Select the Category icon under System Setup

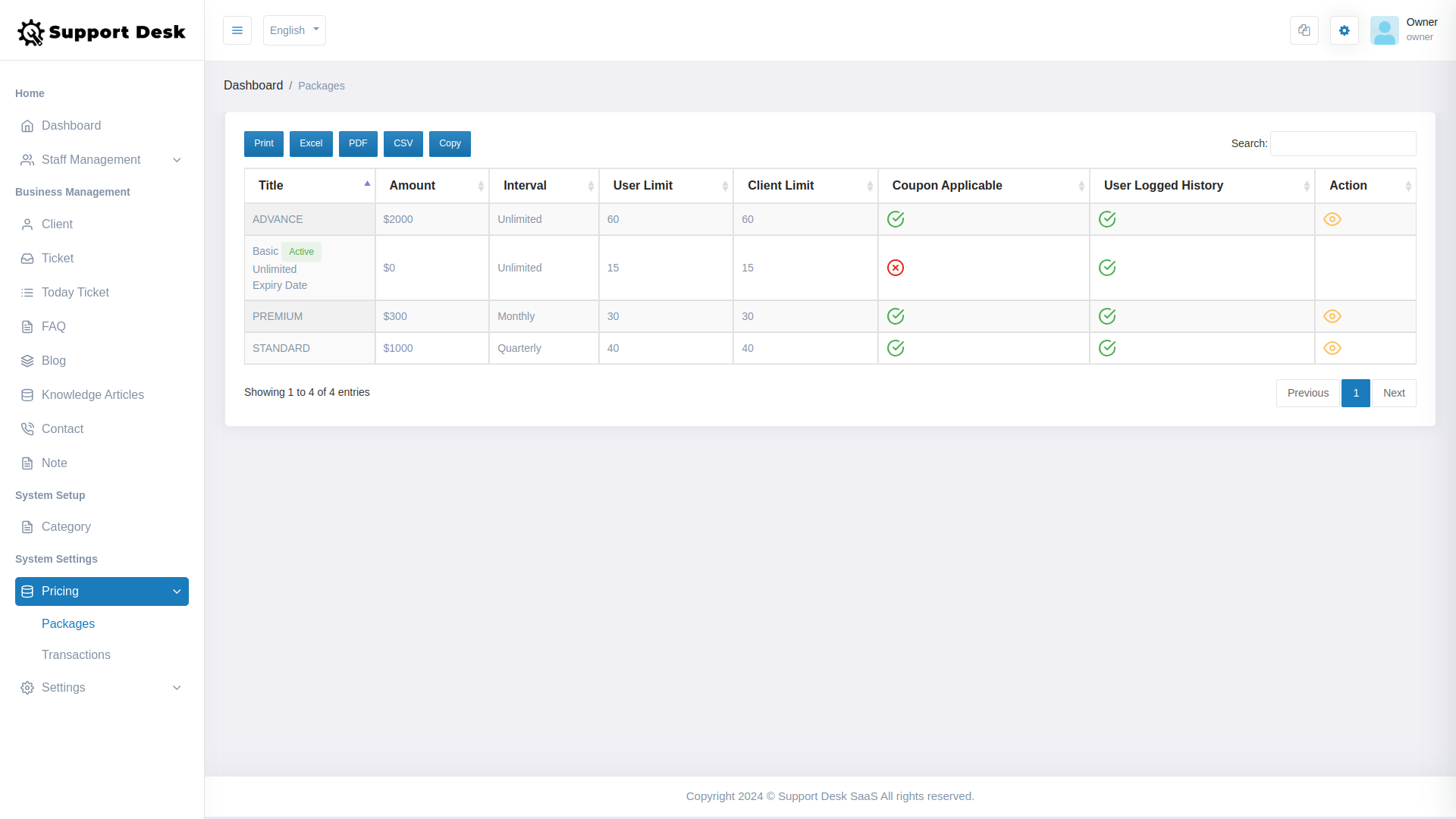point(27,526)
